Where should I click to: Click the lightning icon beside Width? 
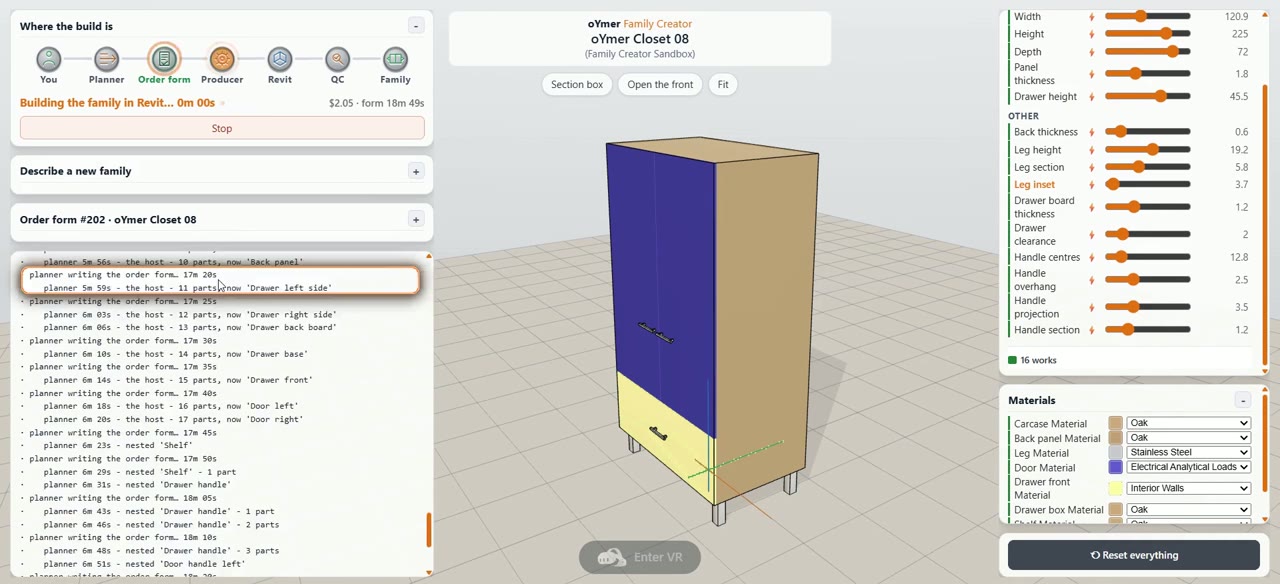click(1091, 17)
